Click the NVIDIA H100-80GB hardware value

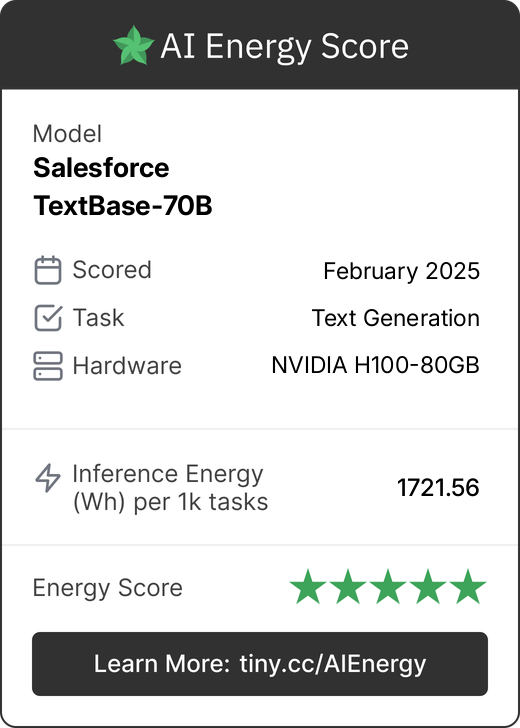click(x=375, y=365)
